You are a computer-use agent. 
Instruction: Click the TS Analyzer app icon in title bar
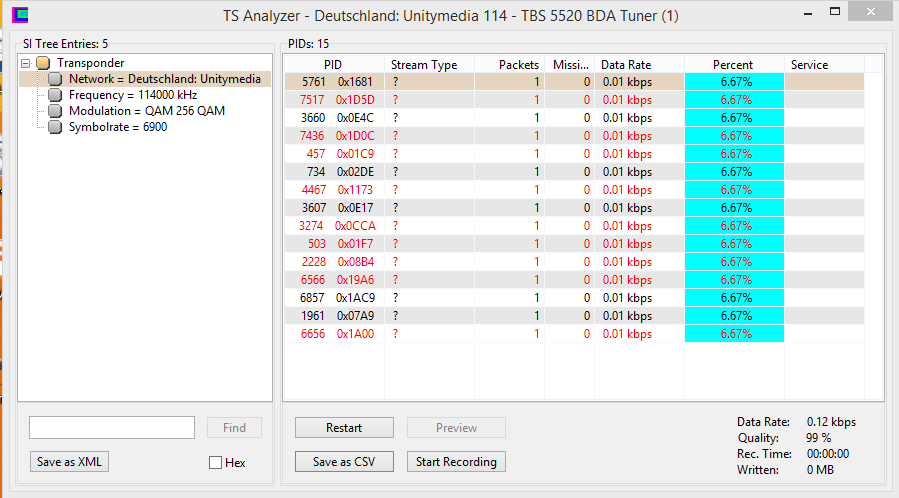[x=20, y=15]
